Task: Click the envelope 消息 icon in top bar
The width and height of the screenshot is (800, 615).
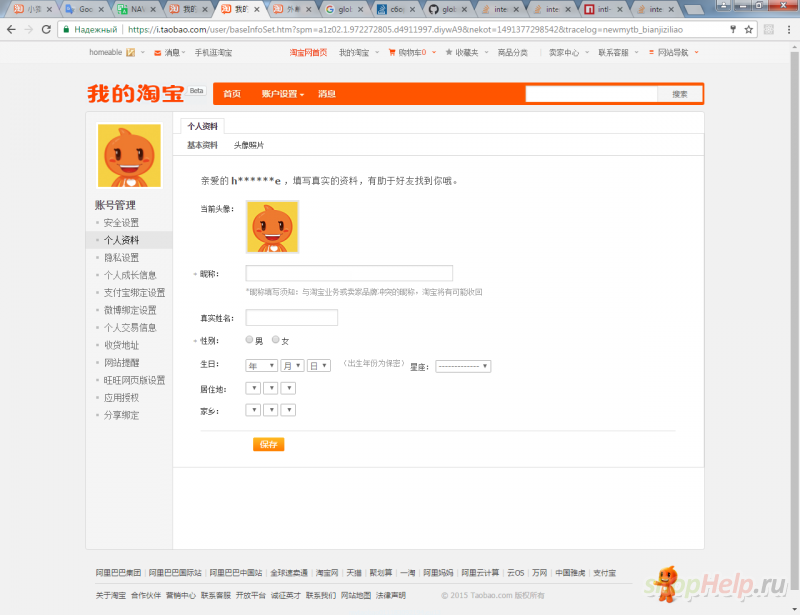Action: coord(158,53)
